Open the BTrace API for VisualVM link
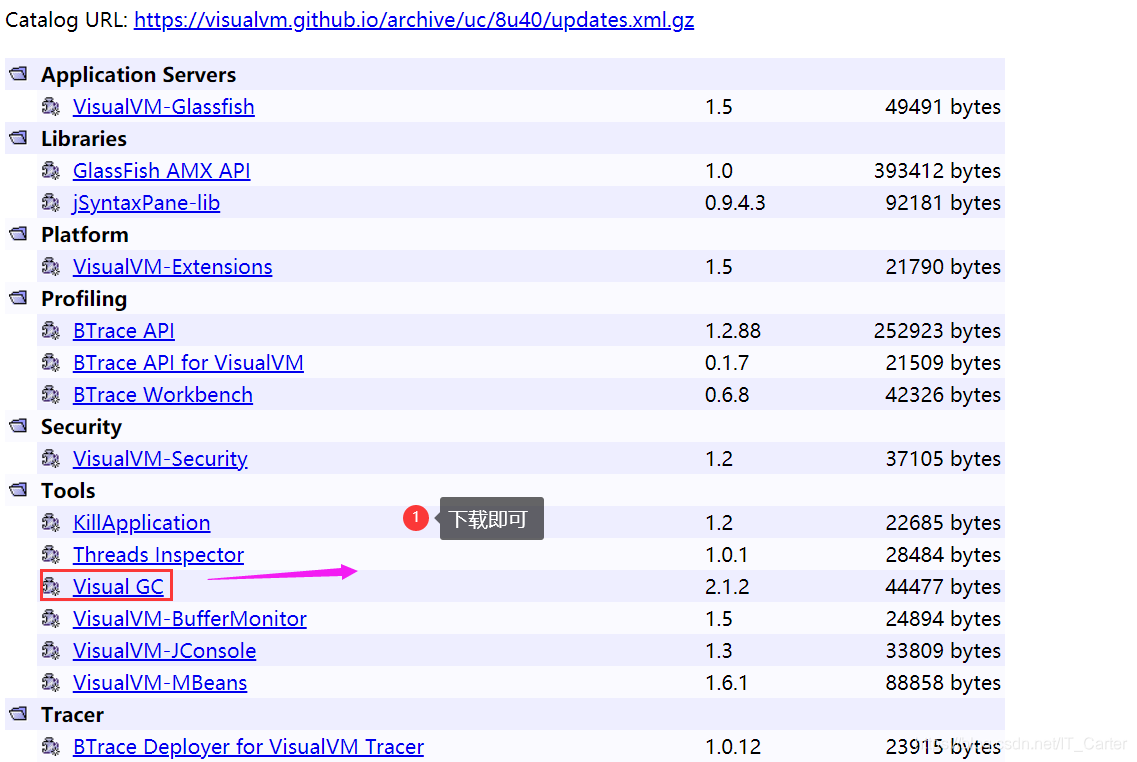This screenshot has height=762, width=1137. [x=189, y=363]
